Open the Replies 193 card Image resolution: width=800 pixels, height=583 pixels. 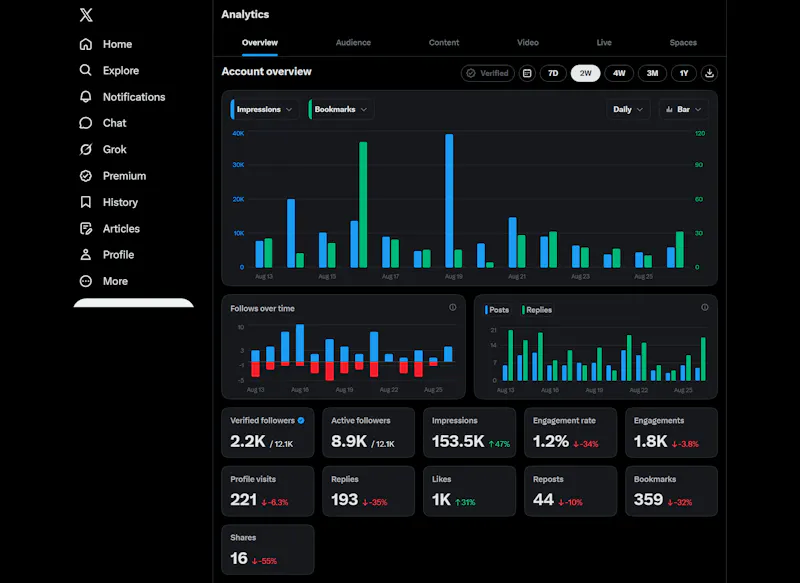click(x=369, y=491)
